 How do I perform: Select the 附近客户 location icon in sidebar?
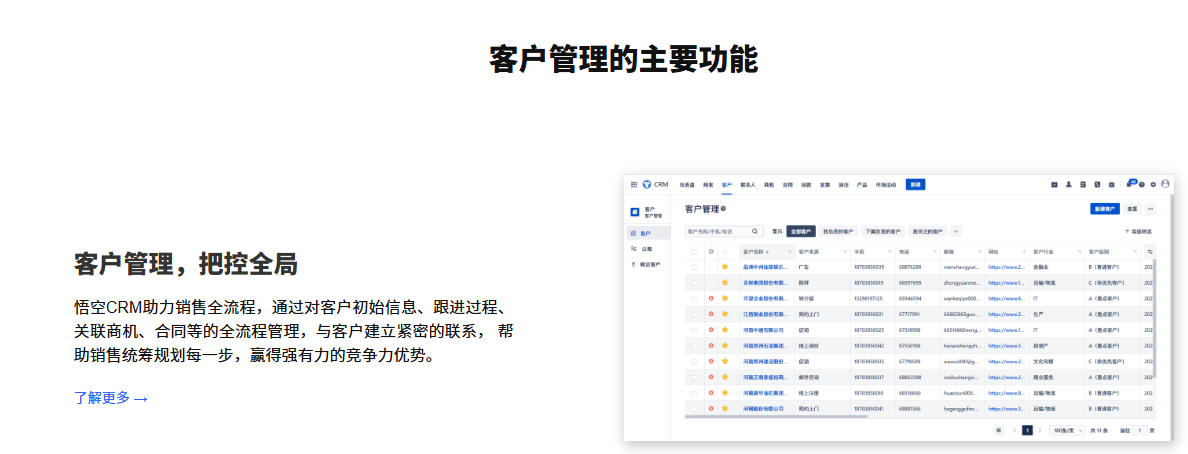click(x=633, y=265)
